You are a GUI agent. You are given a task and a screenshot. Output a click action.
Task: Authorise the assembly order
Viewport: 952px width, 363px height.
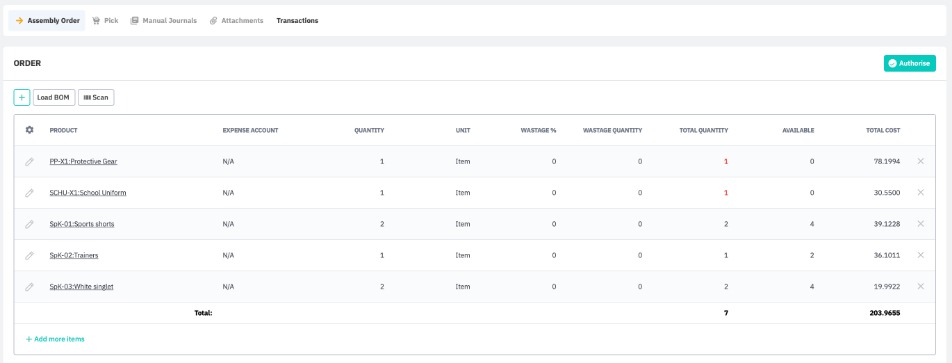coord(910,63)
